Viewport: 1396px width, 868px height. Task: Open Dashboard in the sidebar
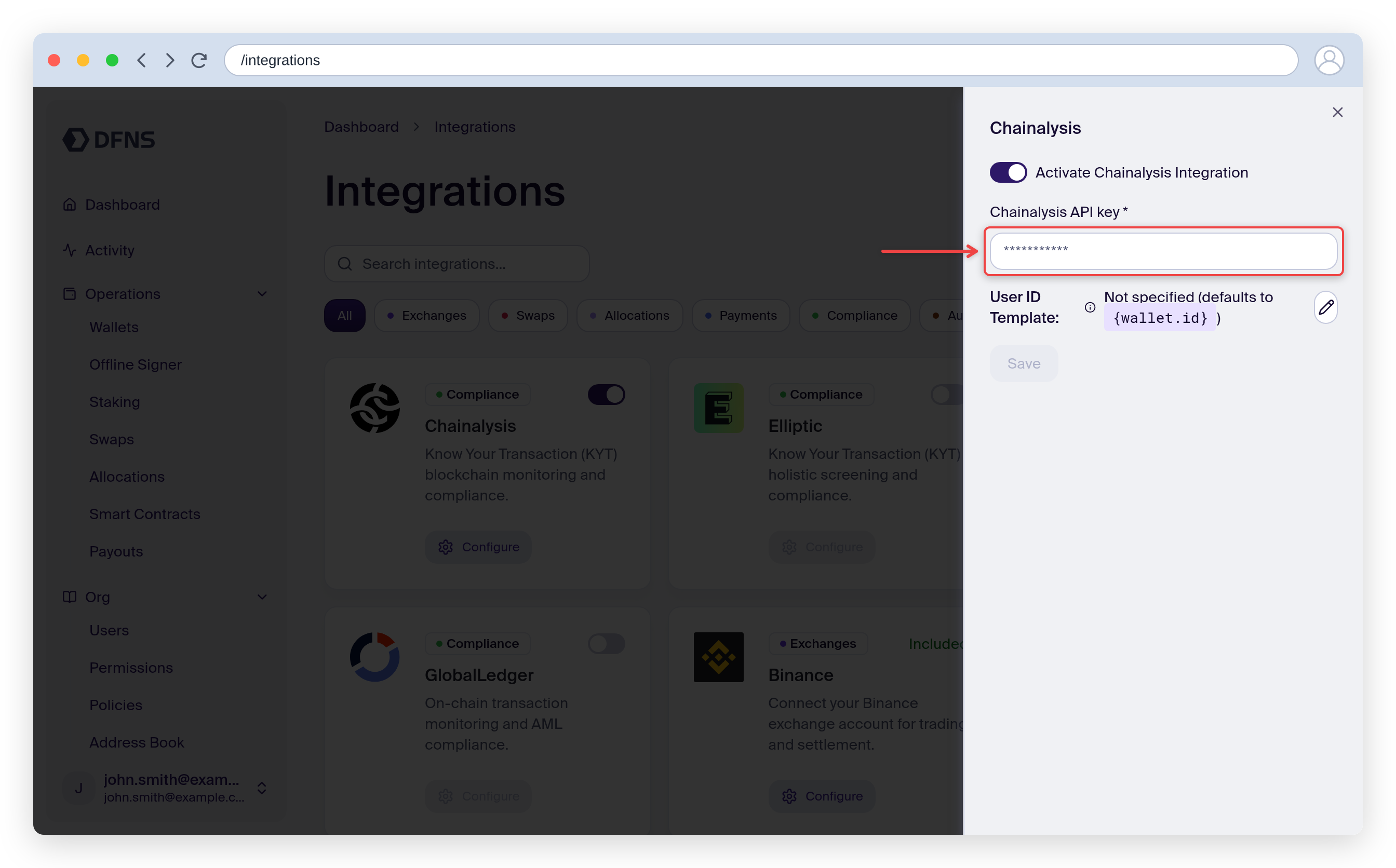pyautogui.click(x=123, y=205)
